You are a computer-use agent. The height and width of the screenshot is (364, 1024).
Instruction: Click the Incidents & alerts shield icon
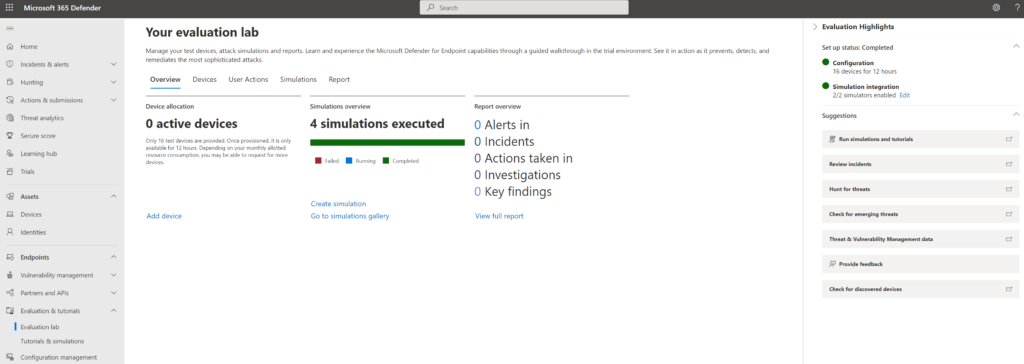(x=10, y=64)
